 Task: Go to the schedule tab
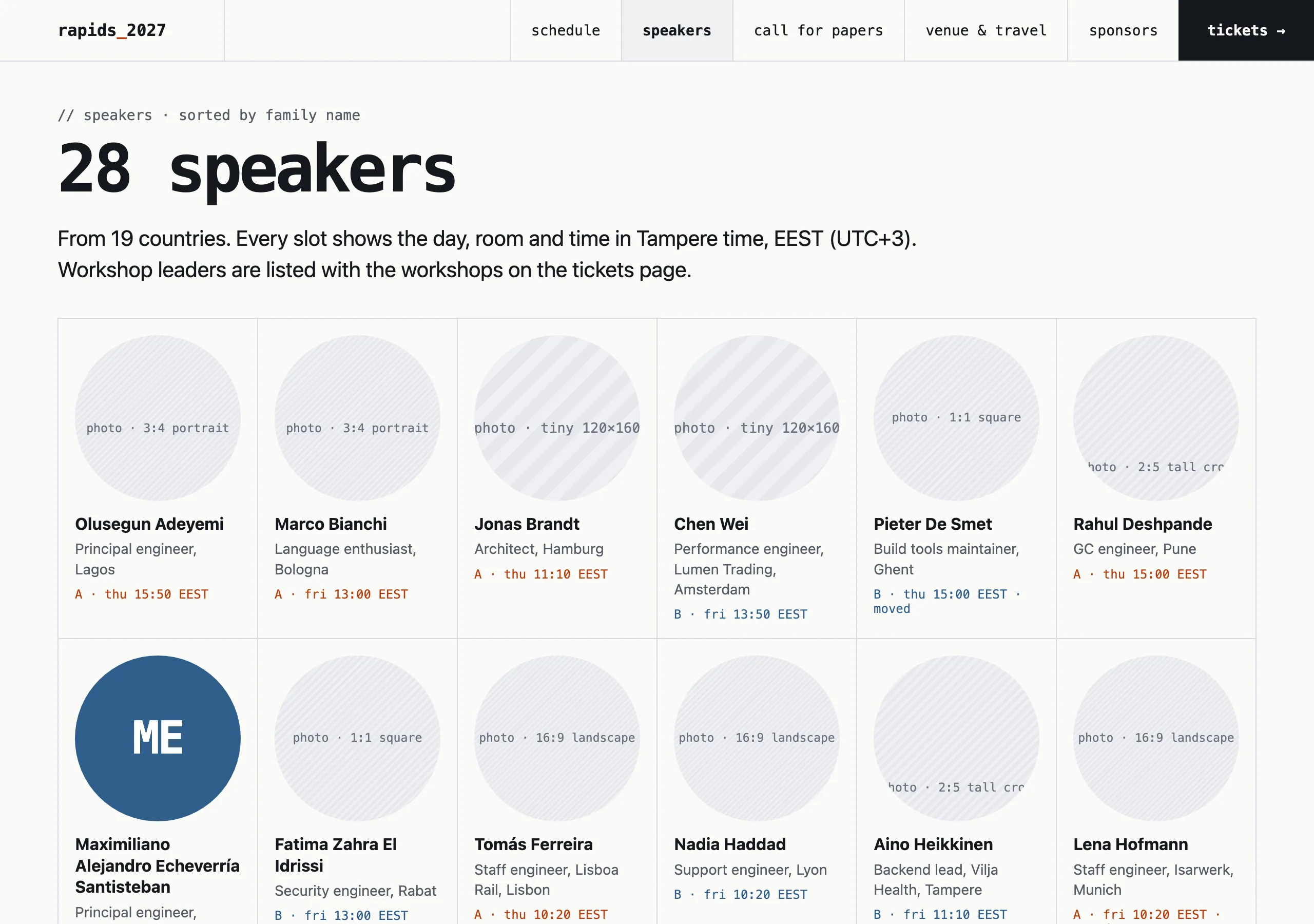point(566,30)
